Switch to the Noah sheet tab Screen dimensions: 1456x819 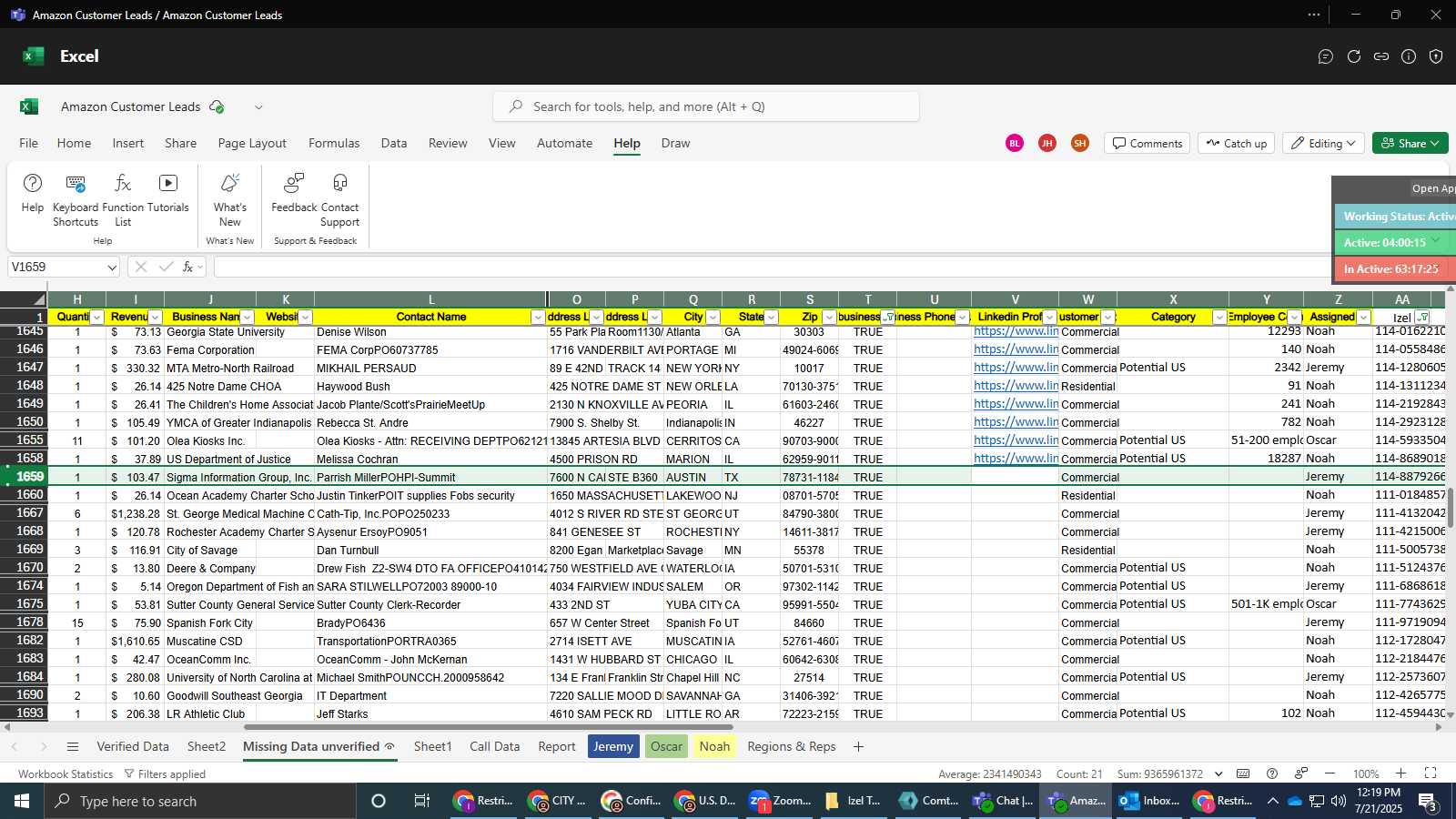pos(714,746)
